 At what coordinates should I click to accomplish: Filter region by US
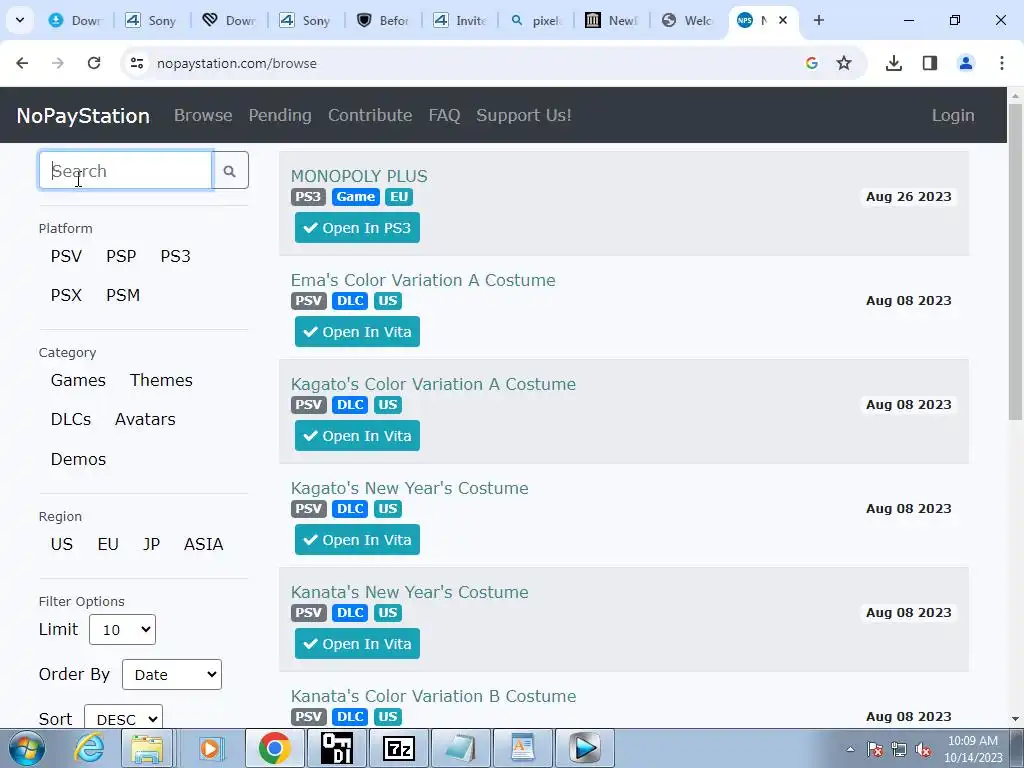62,544
